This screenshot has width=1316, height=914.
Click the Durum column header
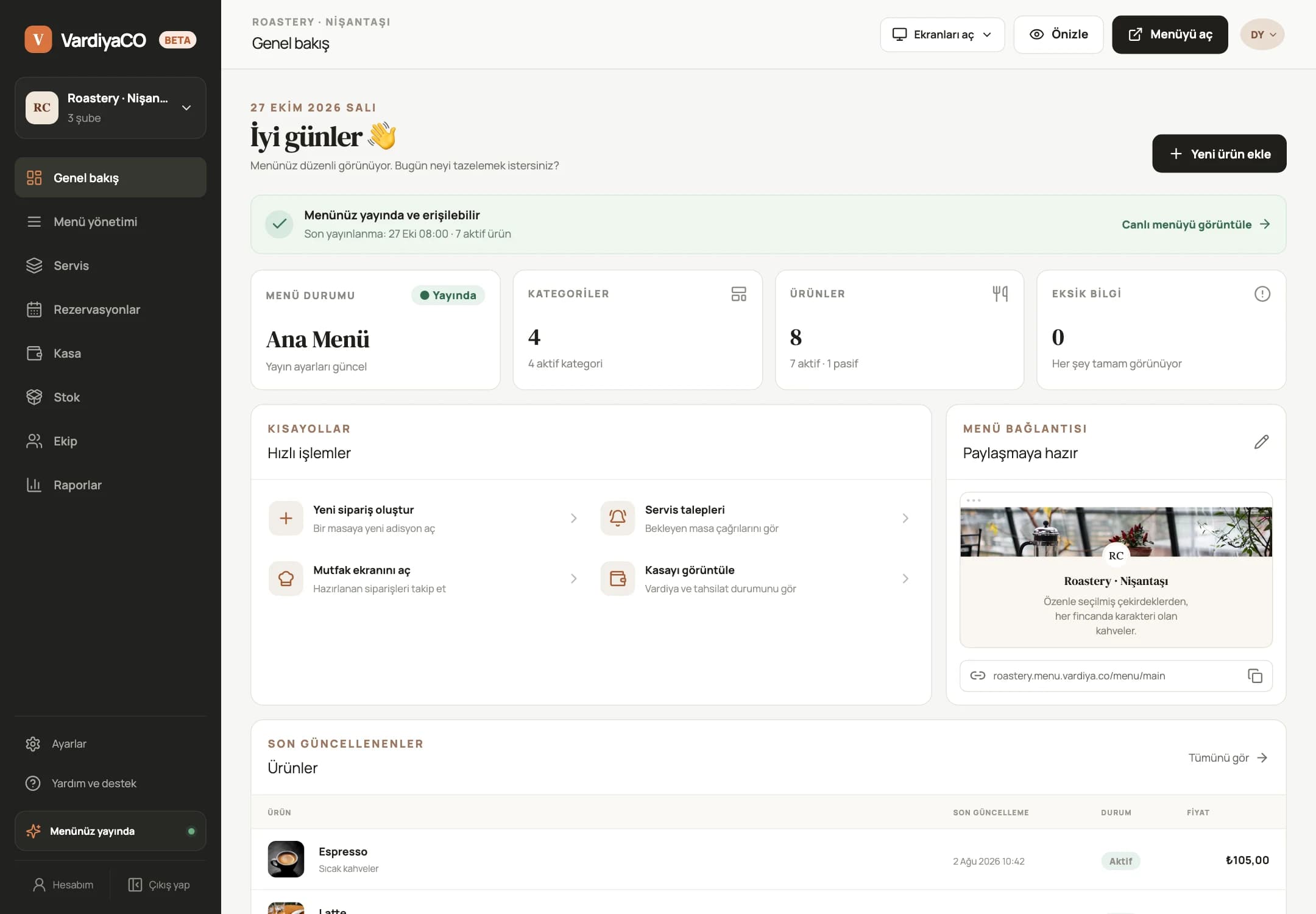click(1116, 813)
